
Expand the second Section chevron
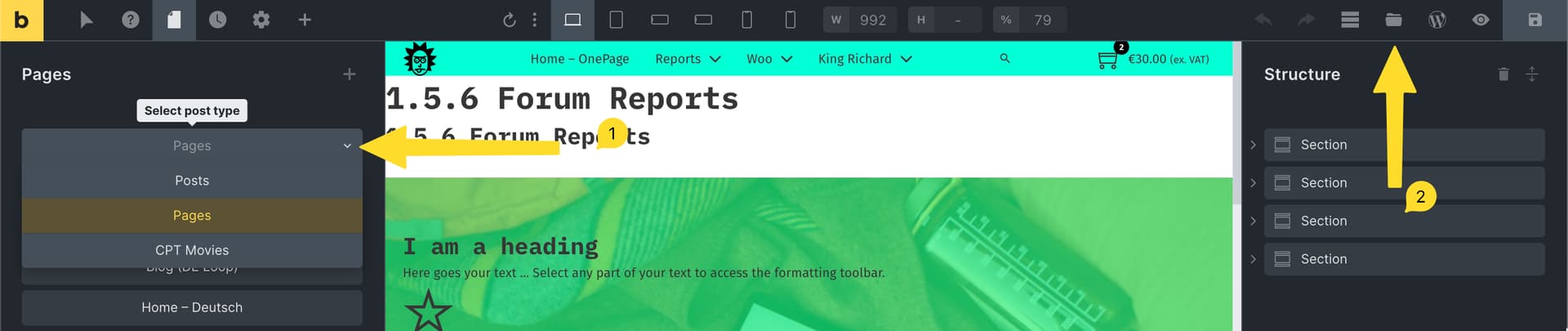coord(1254,183)
